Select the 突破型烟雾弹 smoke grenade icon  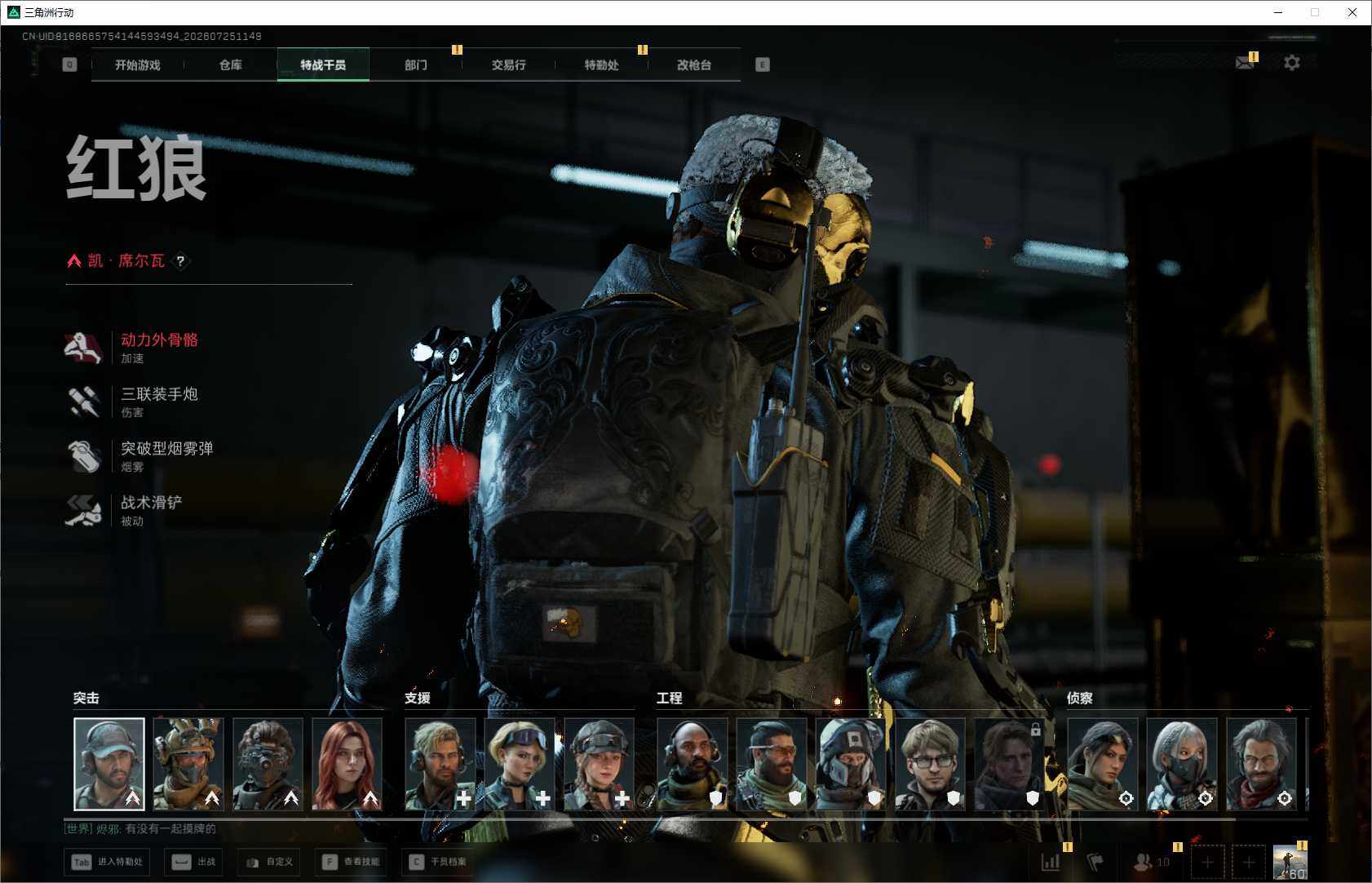tap(83, 456)
